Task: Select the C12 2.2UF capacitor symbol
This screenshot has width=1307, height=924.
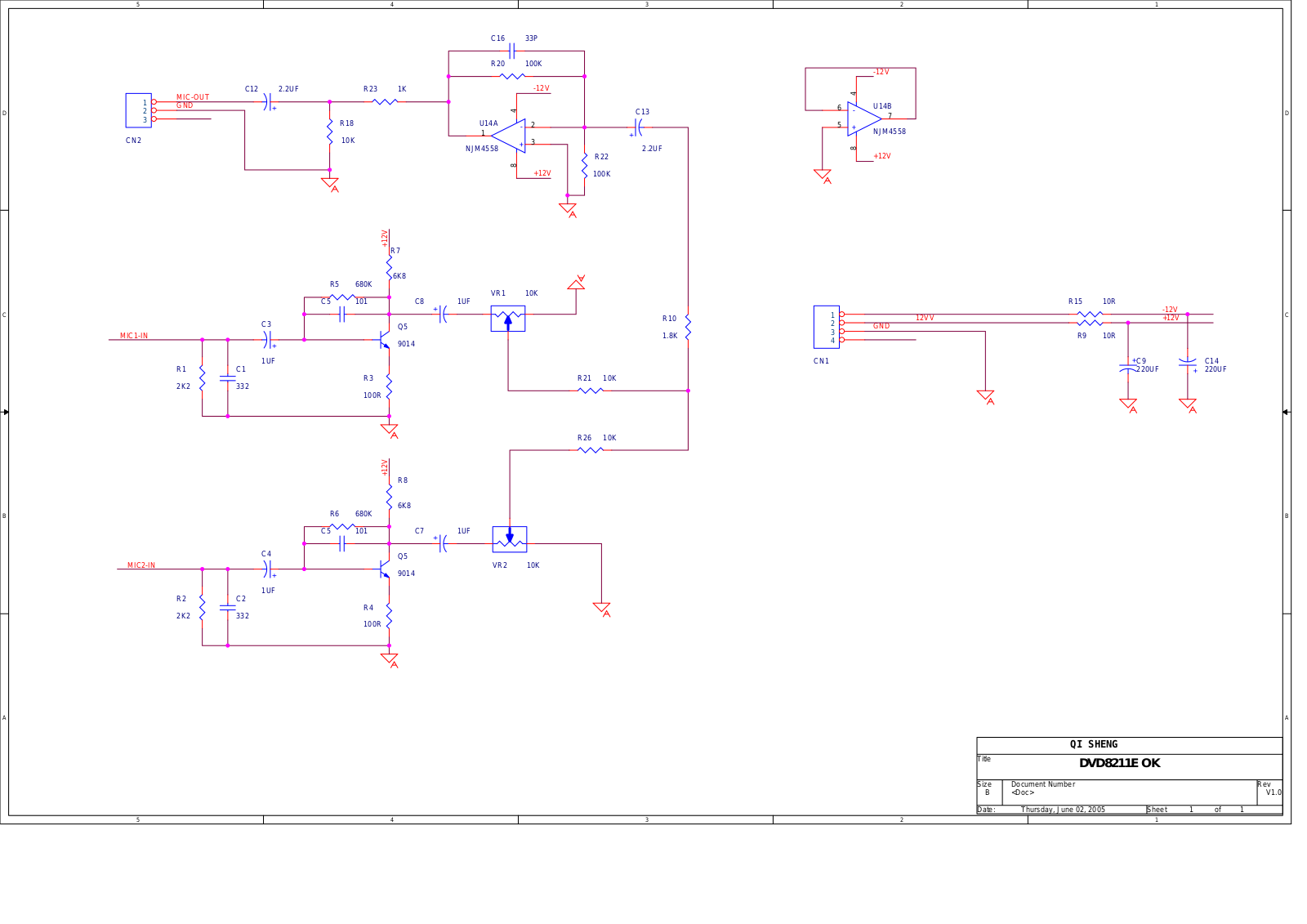Action: coord(268,102)
